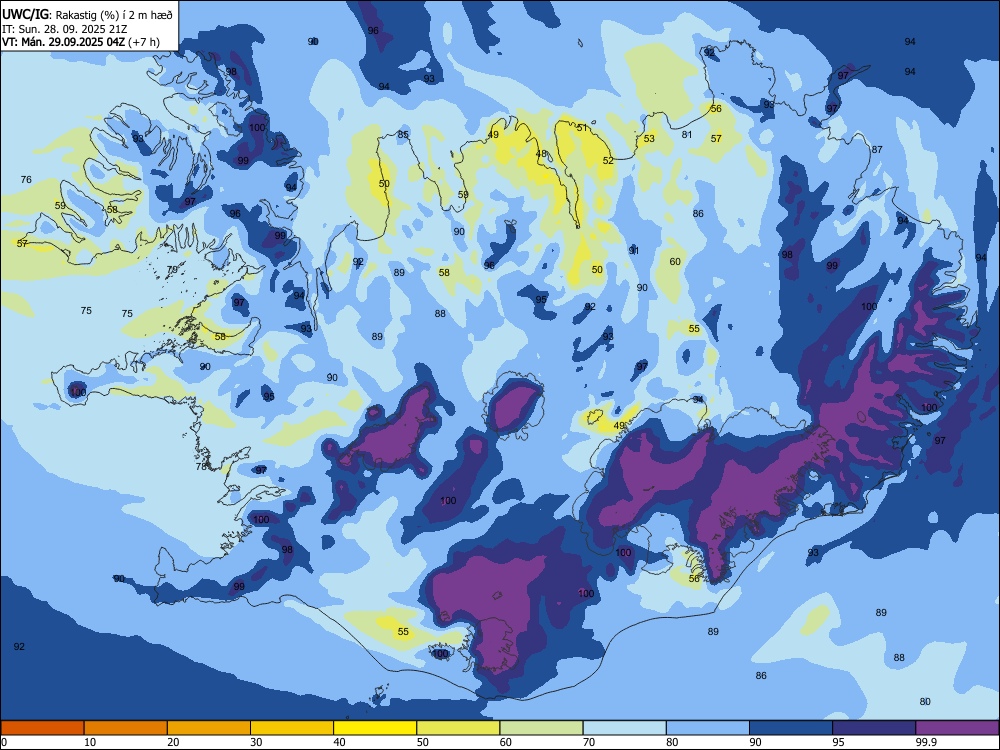1000x750 pixels.
Task: Click the map value '52'
Action: (x=608, y=161)
